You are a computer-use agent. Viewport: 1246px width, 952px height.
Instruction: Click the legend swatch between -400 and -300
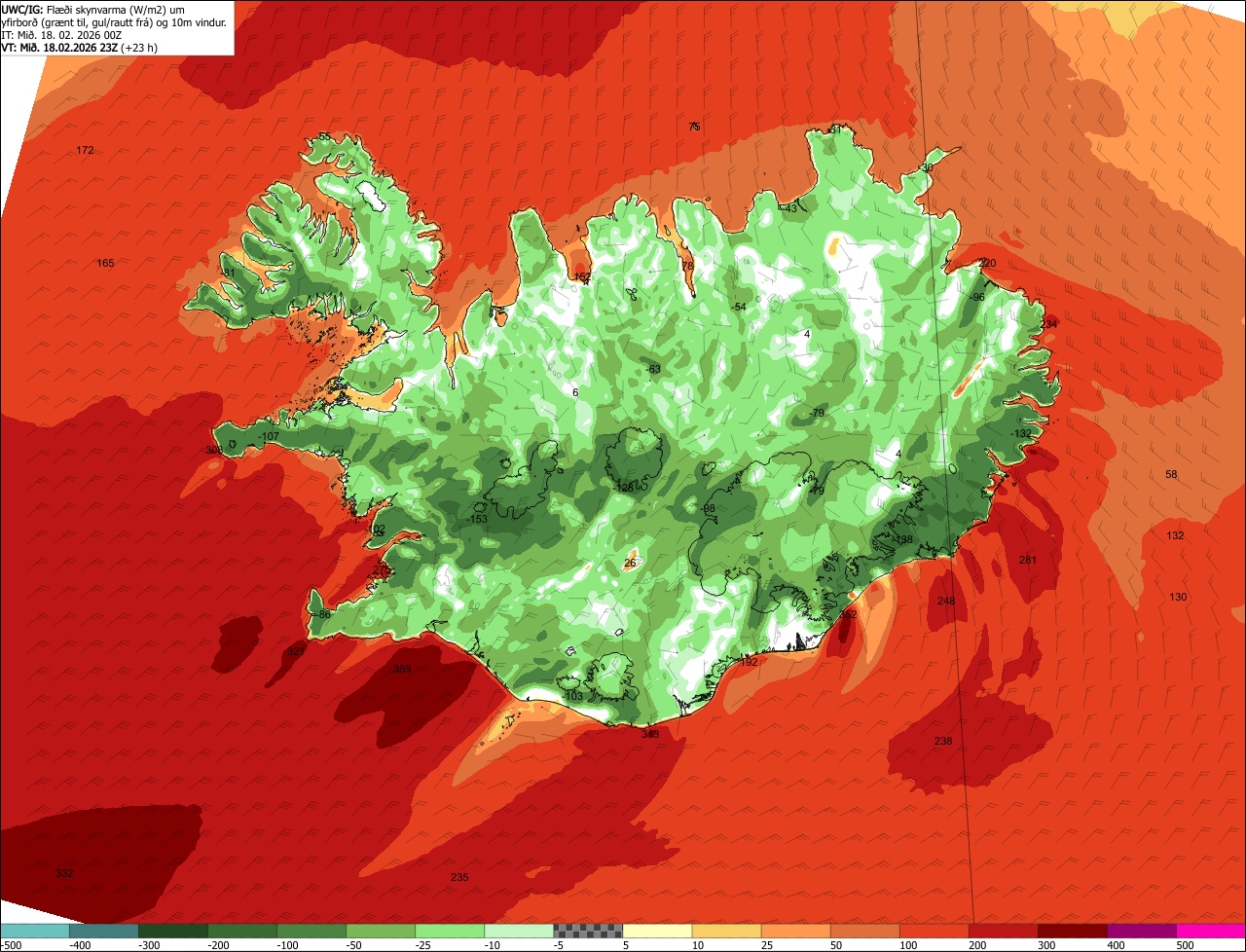coord(104,931)
